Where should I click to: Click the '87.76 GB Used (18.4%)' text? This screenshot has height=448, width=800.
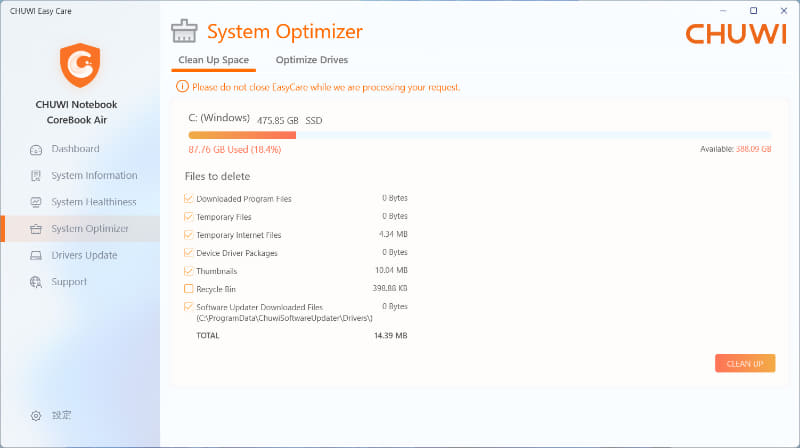coord(235,150)
